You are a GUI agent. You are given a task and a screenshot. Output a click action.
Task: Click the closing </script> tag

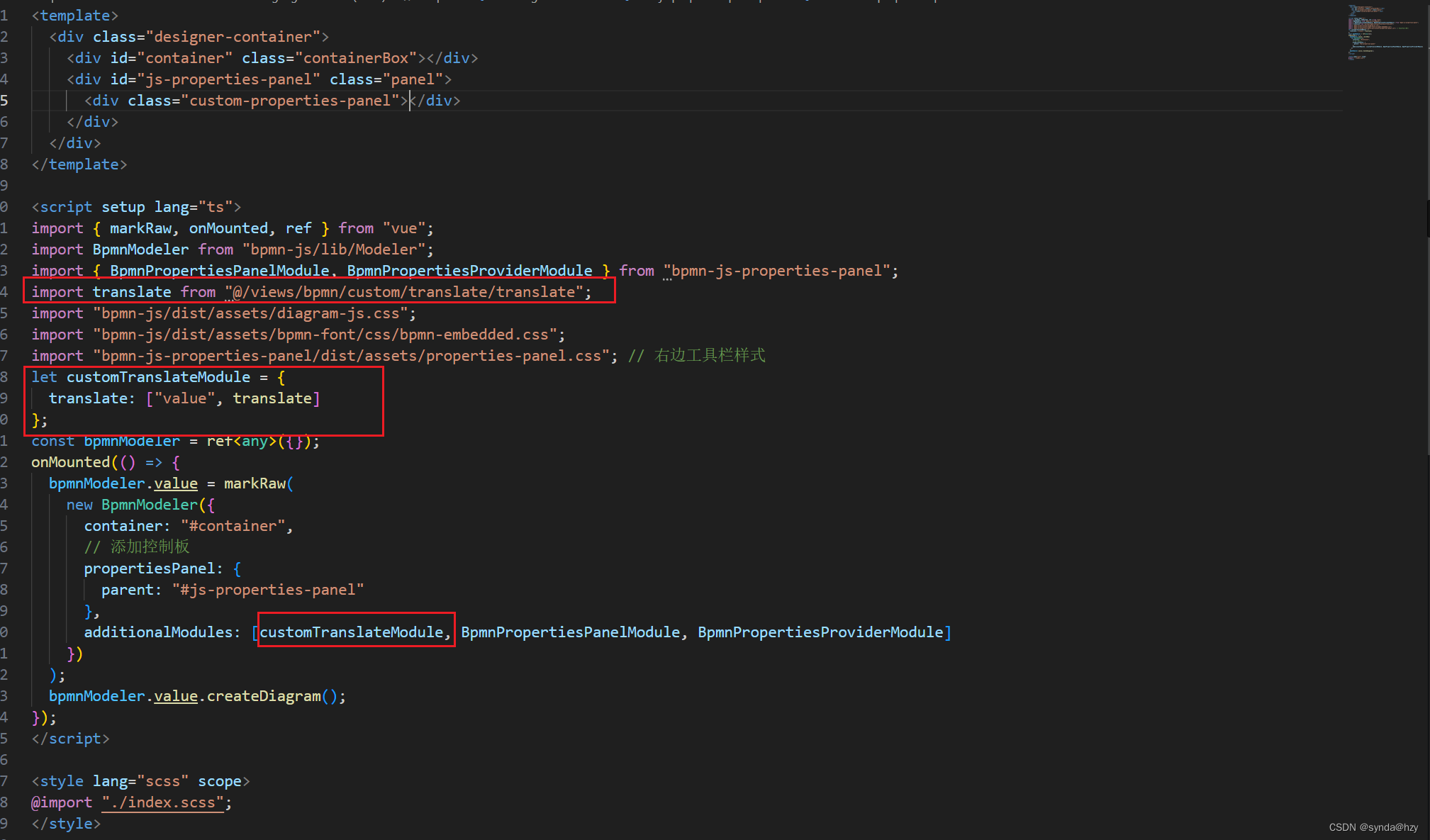(x=71, y=739)
